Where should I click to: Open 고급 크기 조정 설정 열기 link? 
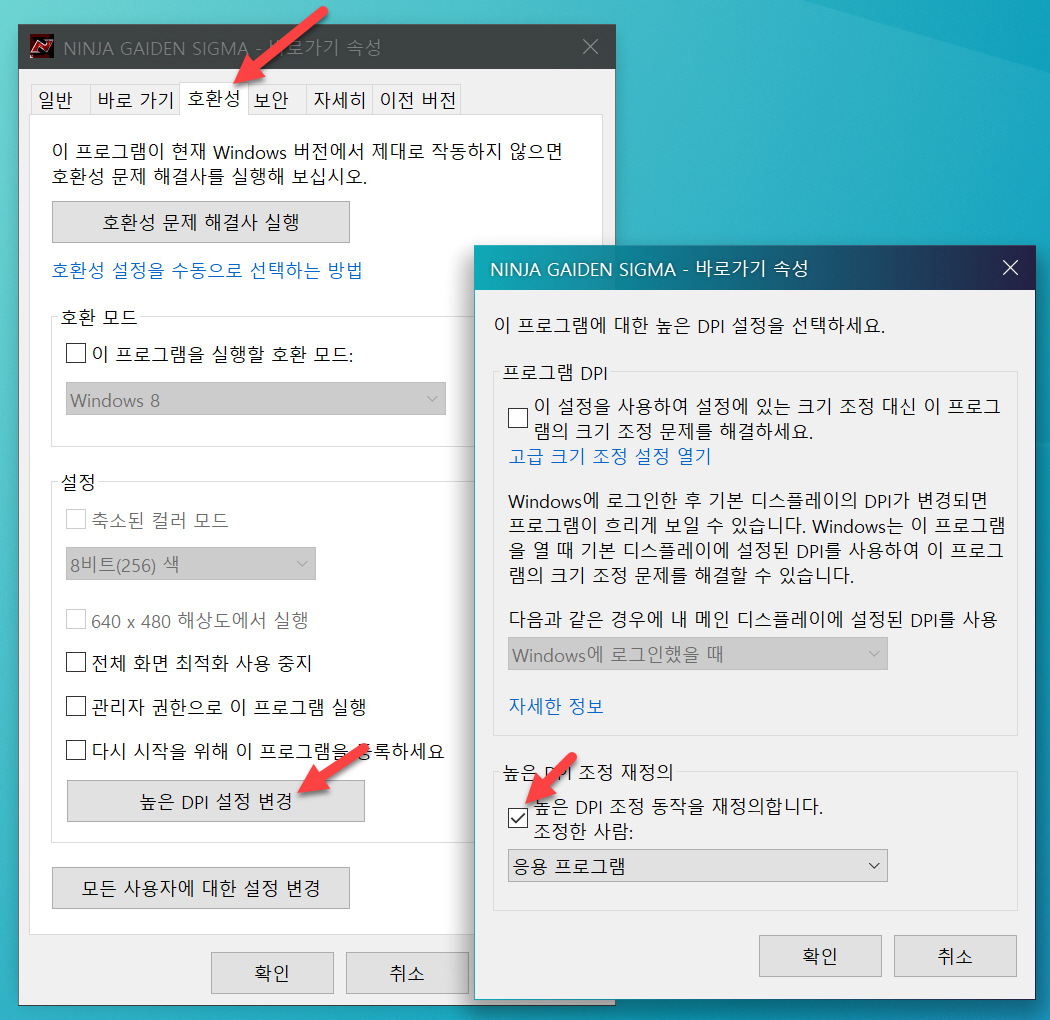pyautogui.click(x=609, y=457)
